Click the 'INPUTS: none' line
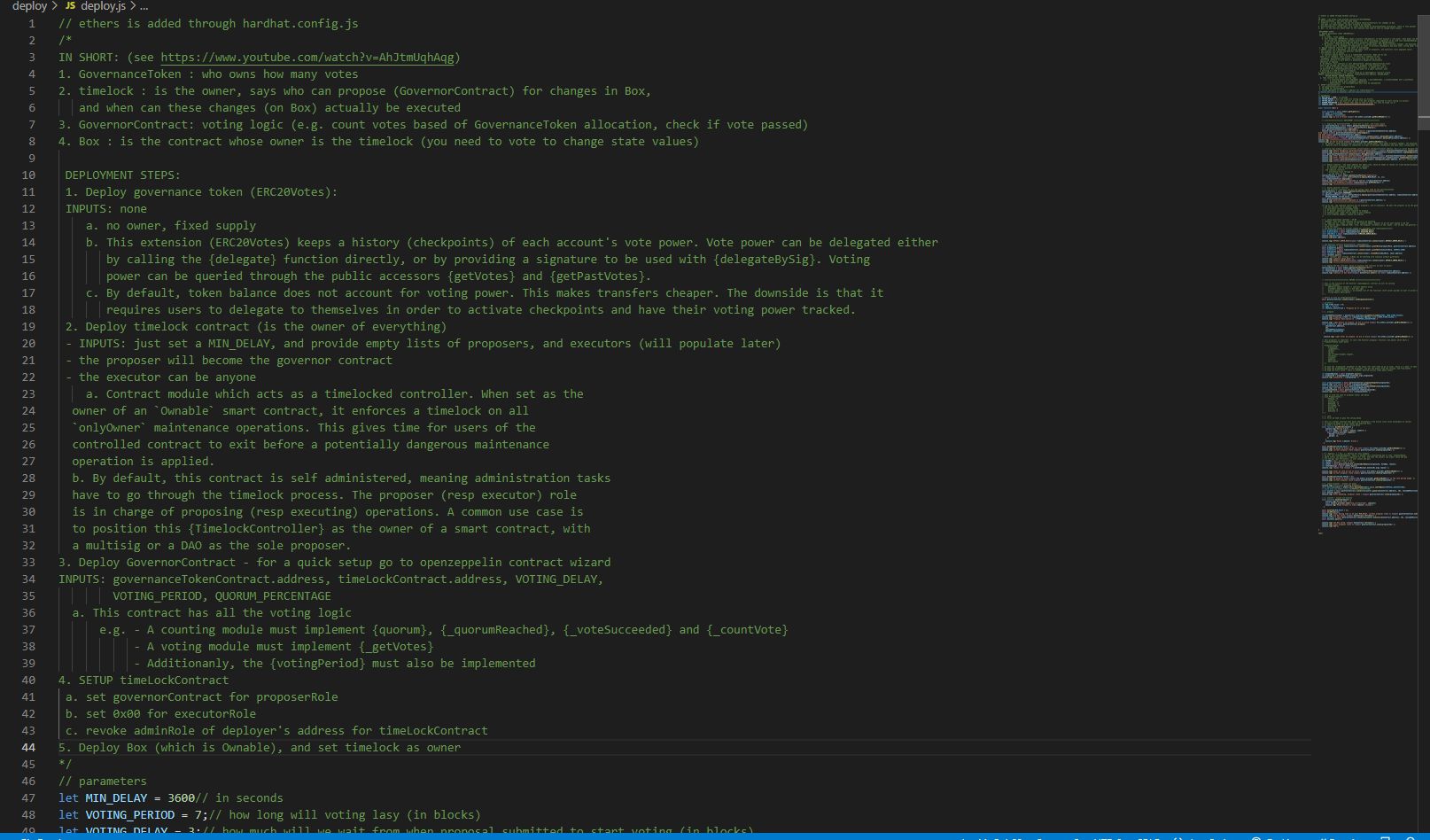 (x=106, y=208)
